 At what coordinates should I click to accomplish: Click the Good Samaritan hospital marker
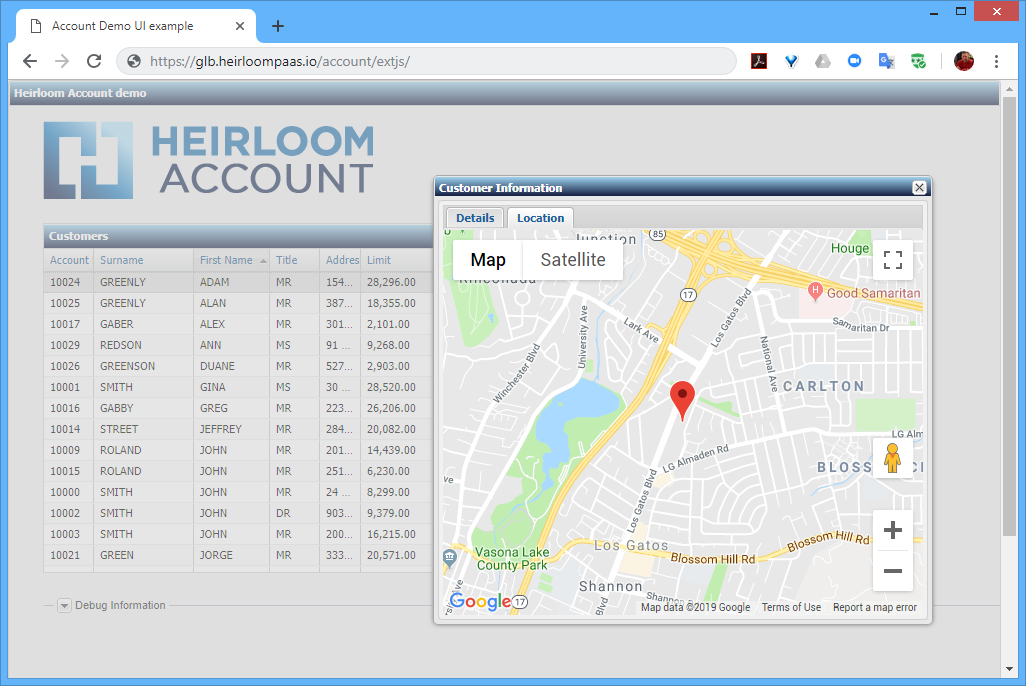click(815, 291)
